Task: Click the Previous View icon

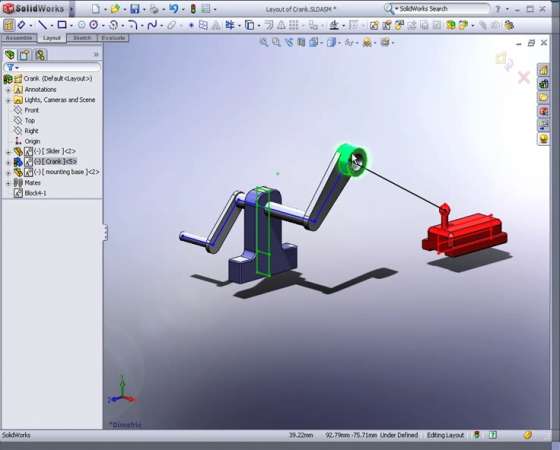Action: tap(289, 42)
